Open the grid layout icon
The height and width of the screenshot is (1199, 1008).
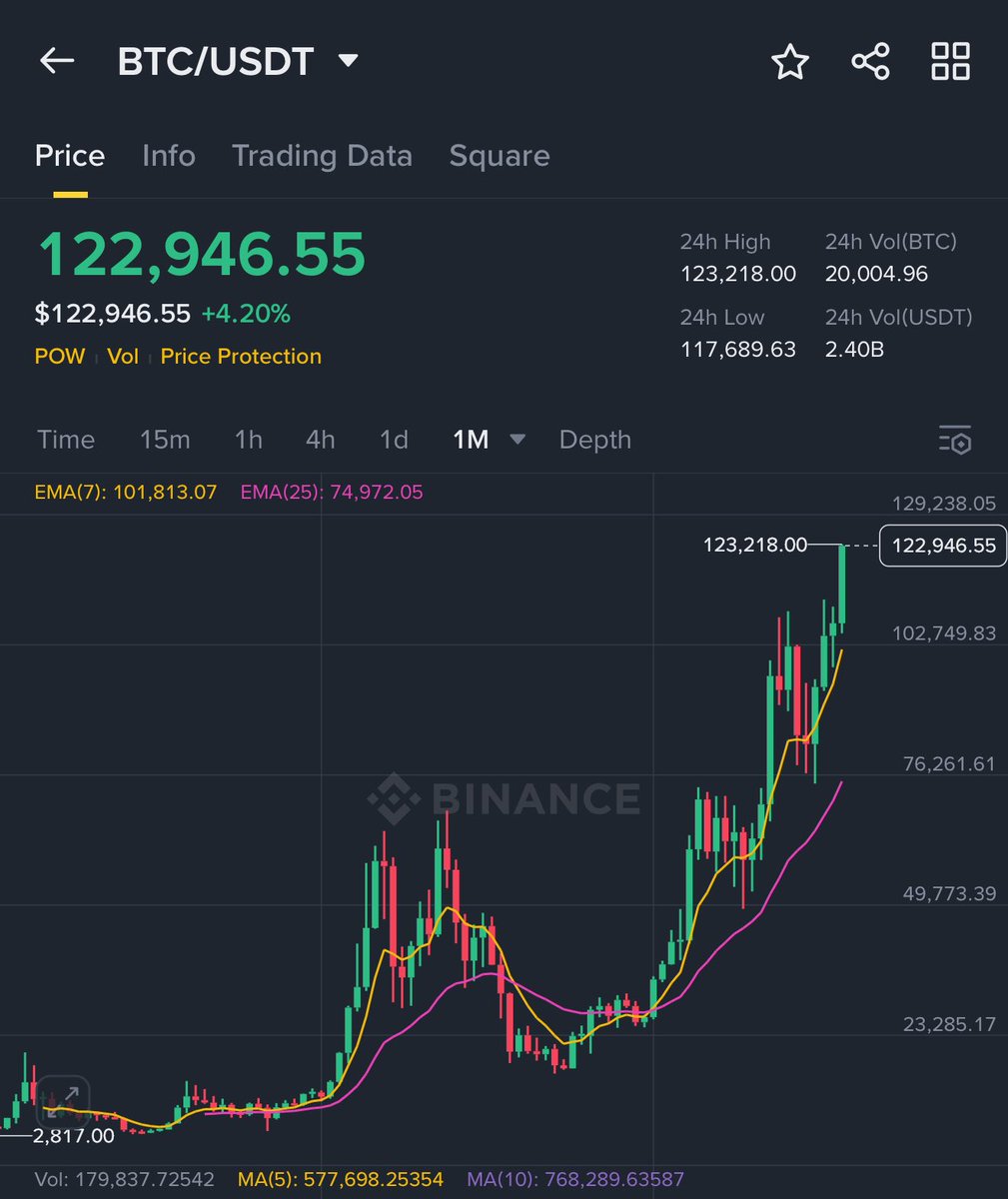coord(950,61)
